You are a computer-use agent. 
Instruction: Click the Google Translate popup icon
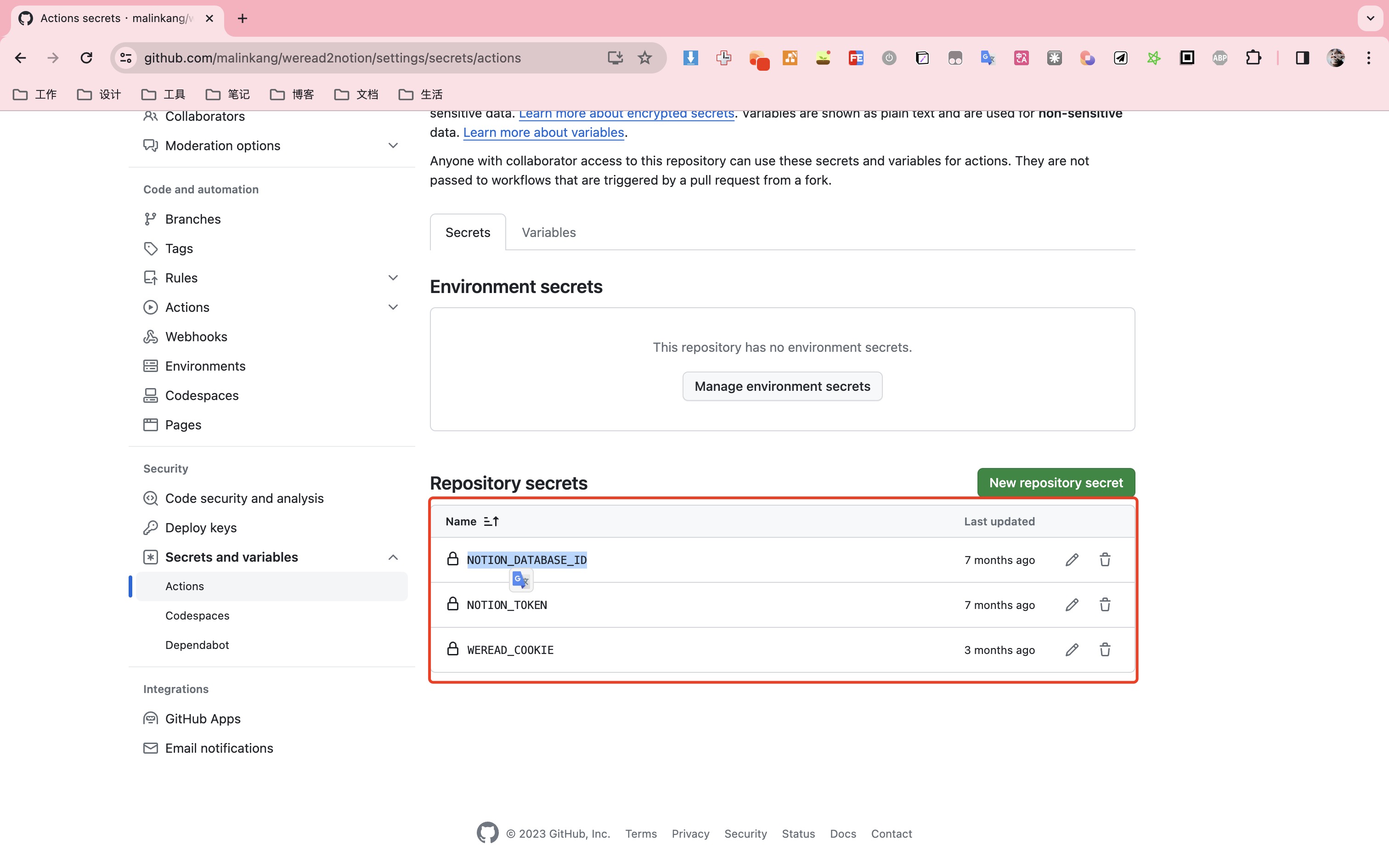pos(520,581)
